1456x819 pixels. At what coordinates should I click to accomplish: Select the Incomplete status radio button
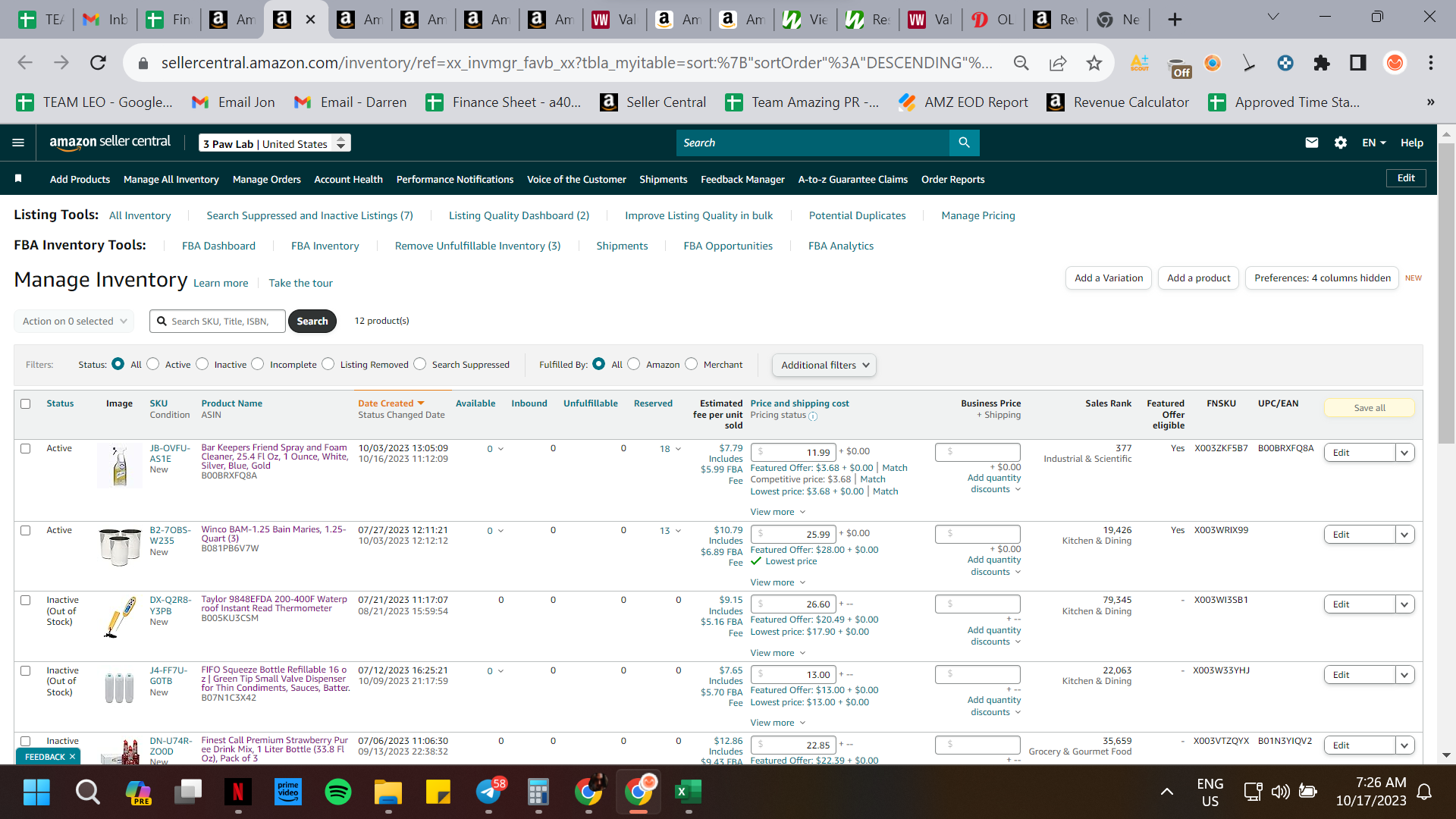258,364
